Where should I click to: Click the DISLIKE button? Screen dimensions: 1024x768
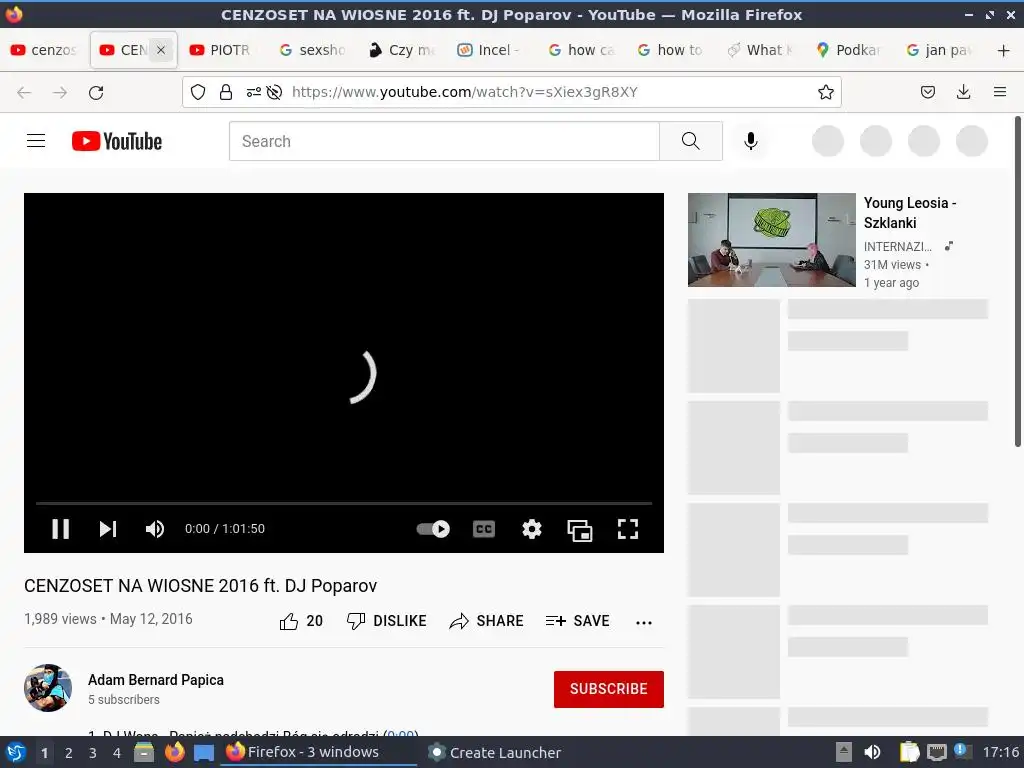pyautogui.click(x=386, y=621)
